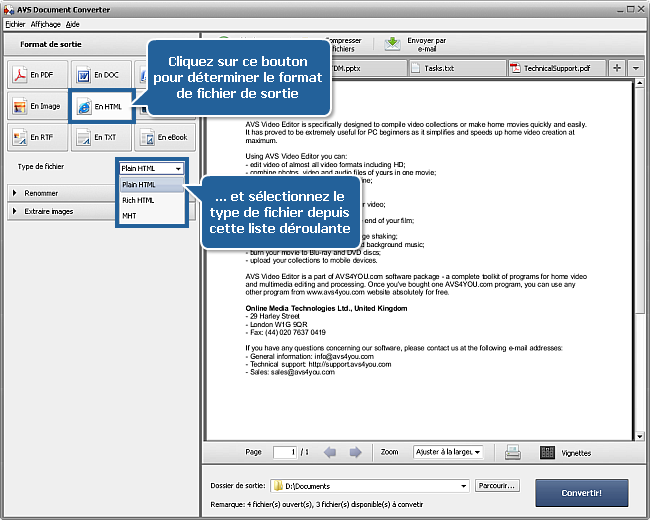Screen dimensions: 650x520
Task: Select the En PDF output format
Action: click(37, 75)
